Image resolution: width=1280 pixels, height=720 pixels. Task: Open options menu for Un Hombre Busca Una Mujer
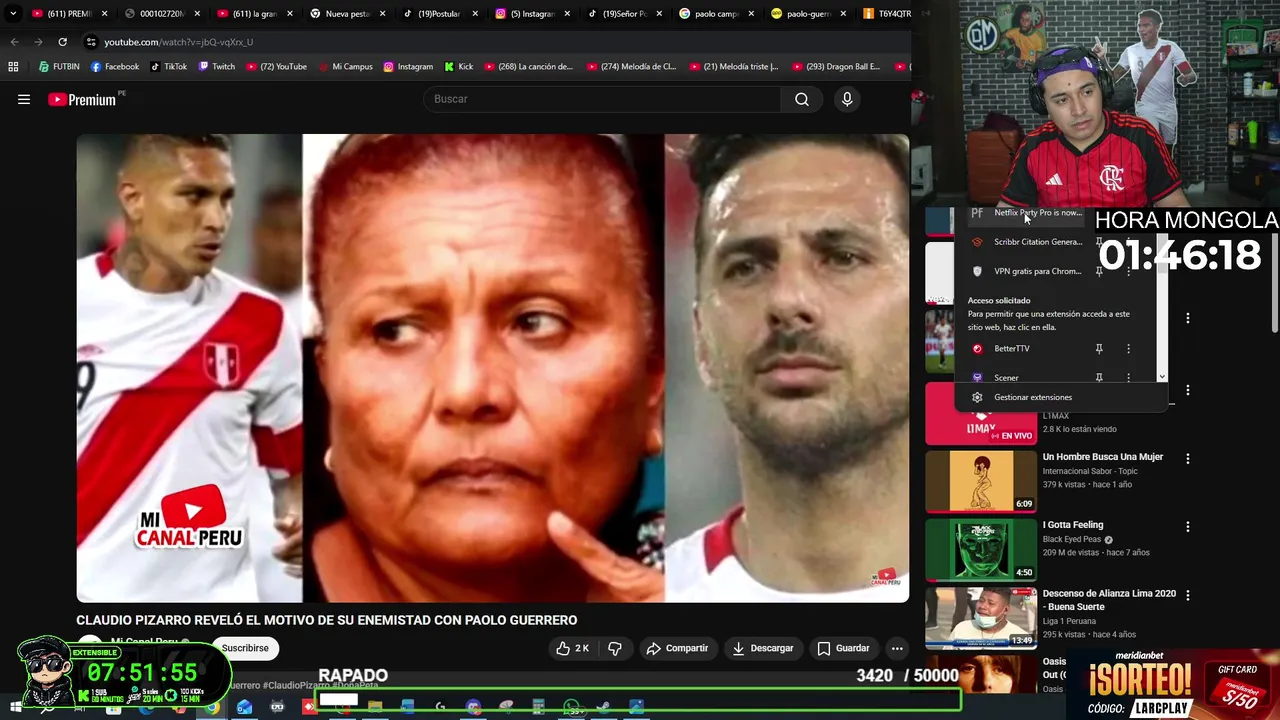1188,459
